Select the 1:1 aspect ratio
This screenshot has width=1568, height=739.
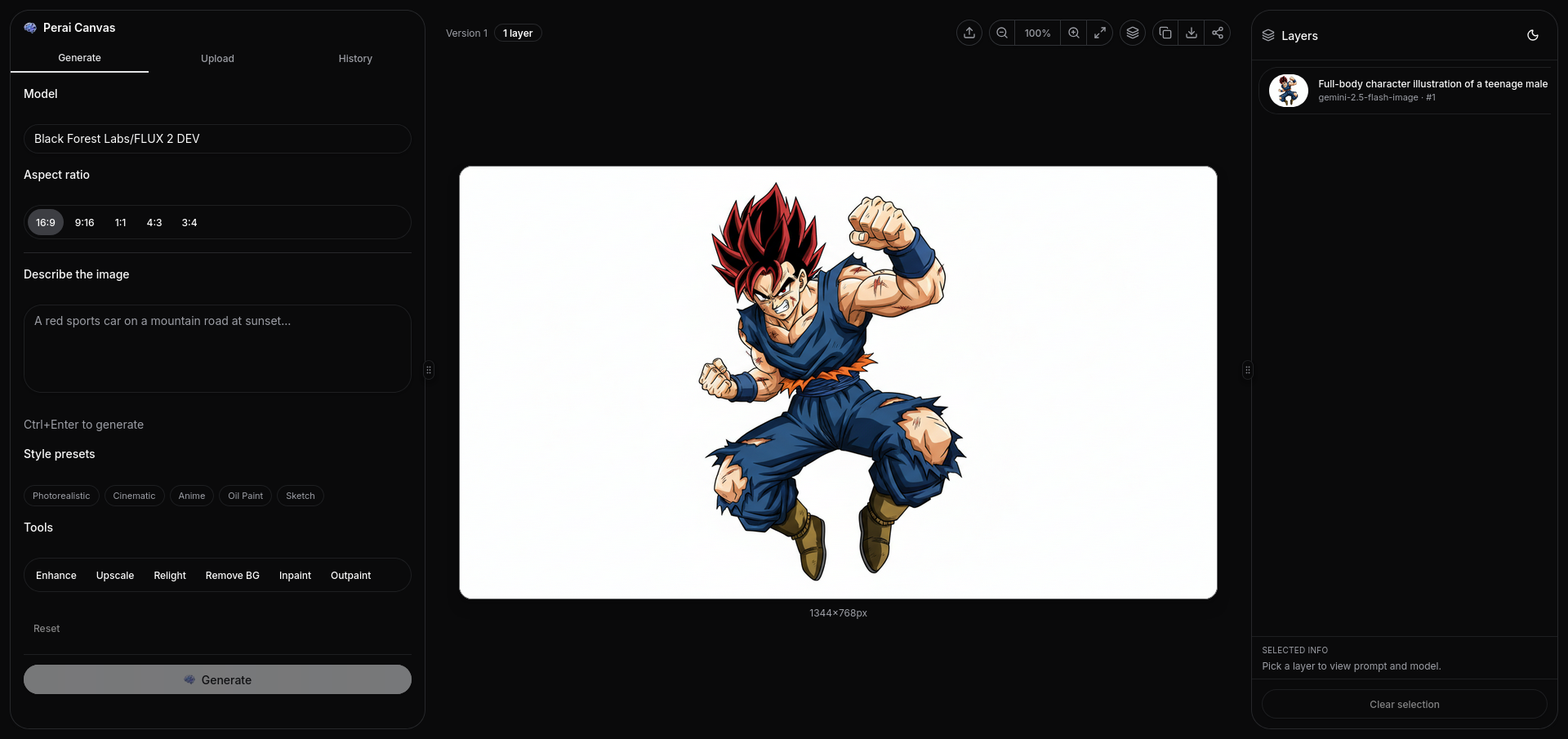point(121,222)
